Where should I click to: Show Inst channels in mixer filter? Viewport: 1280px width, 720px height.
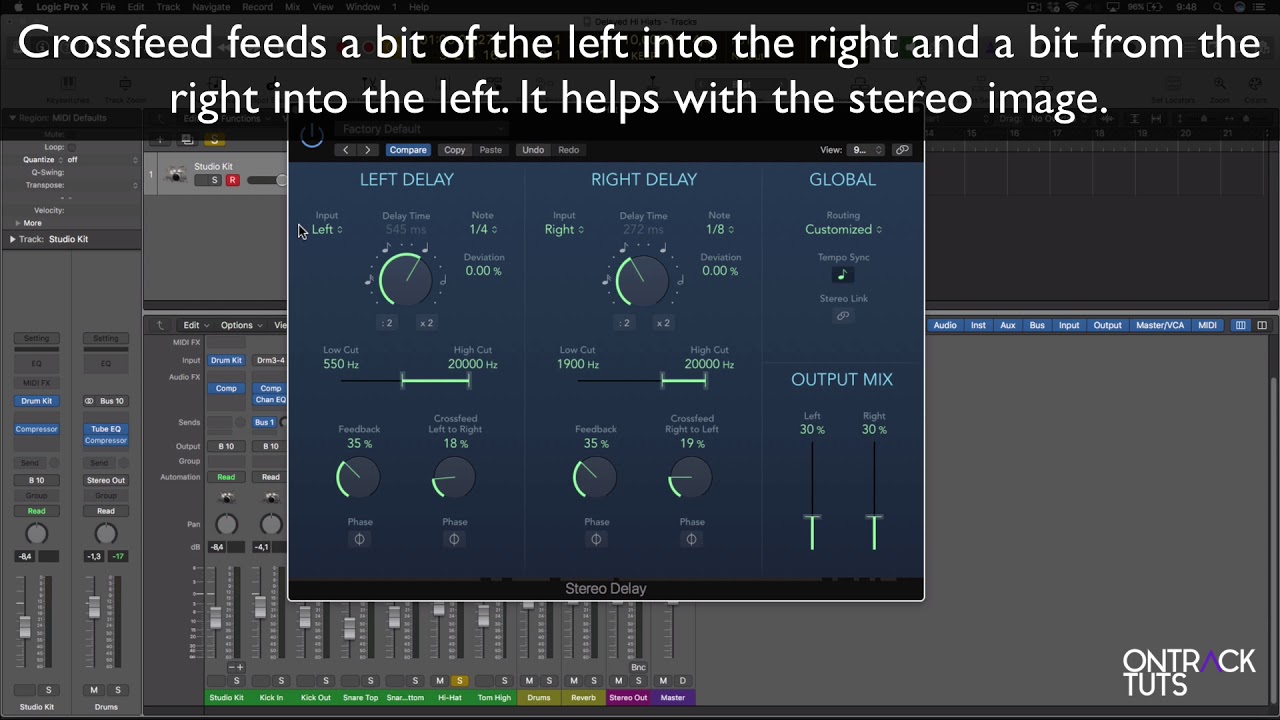pos(978,325)
